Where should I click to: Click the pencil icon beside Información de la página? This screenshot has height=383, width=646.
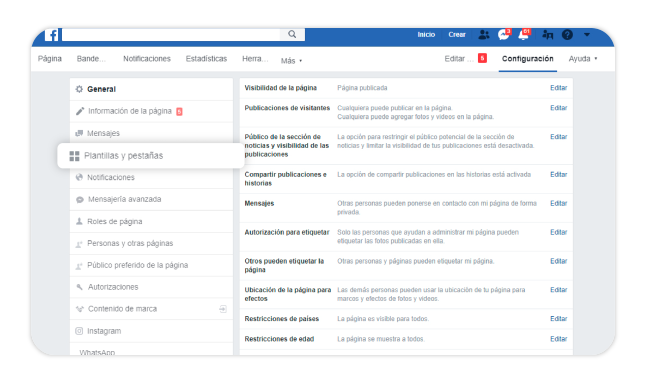click(x=80, y=111)
